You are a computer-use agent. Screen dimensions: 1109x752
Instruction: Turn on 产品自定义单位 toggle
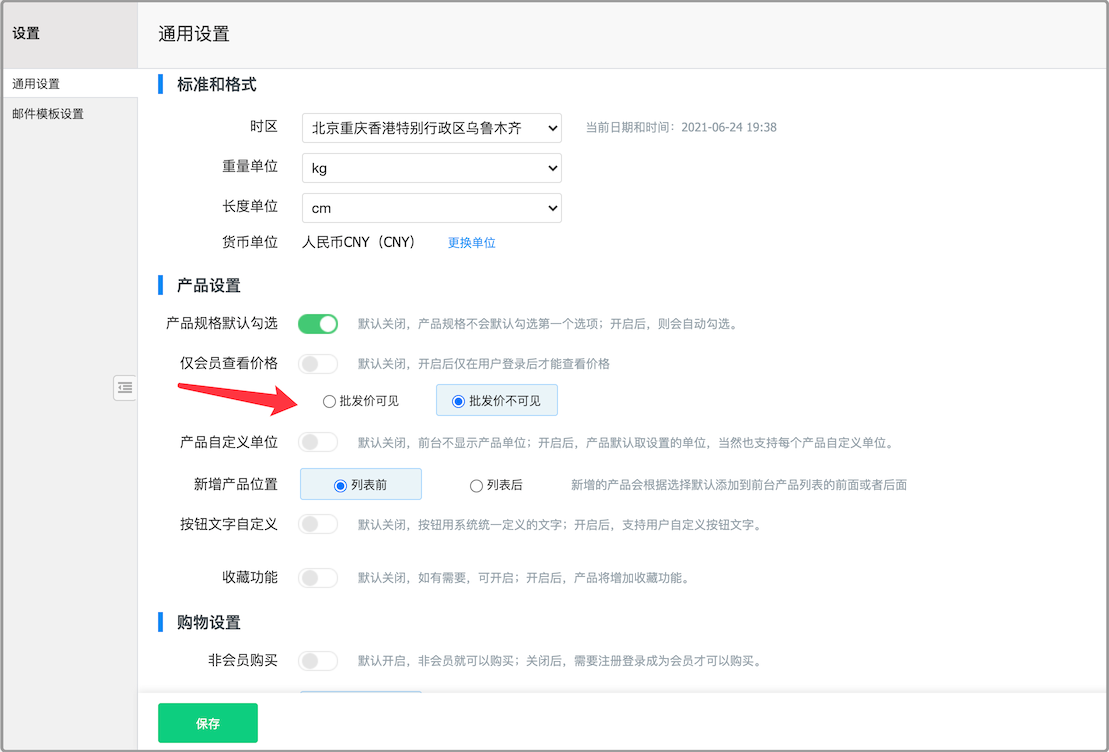[x=318, y=442]
